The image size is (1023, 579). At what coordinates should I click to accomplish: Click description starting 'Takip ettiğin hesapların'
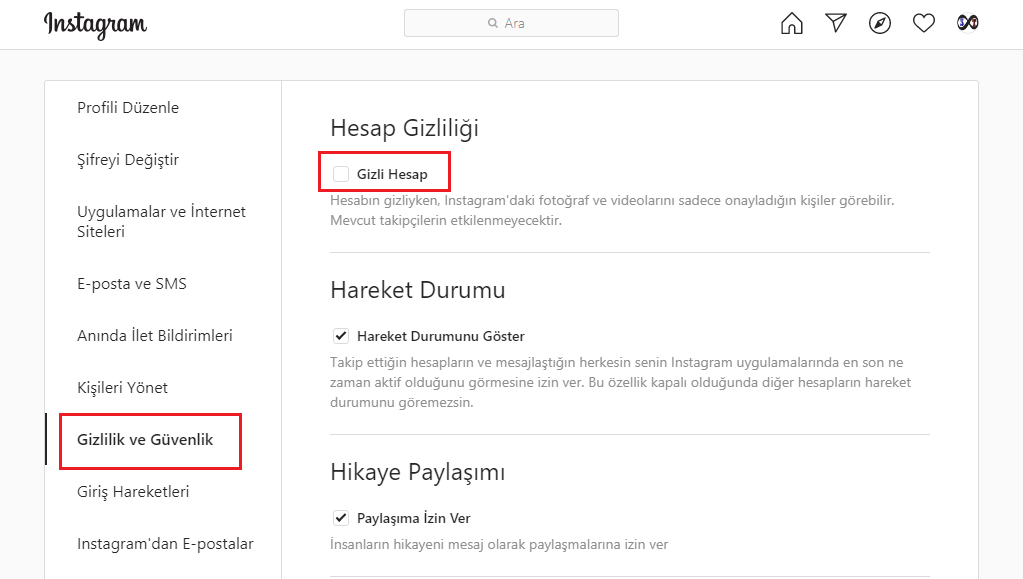click(620, 382)
